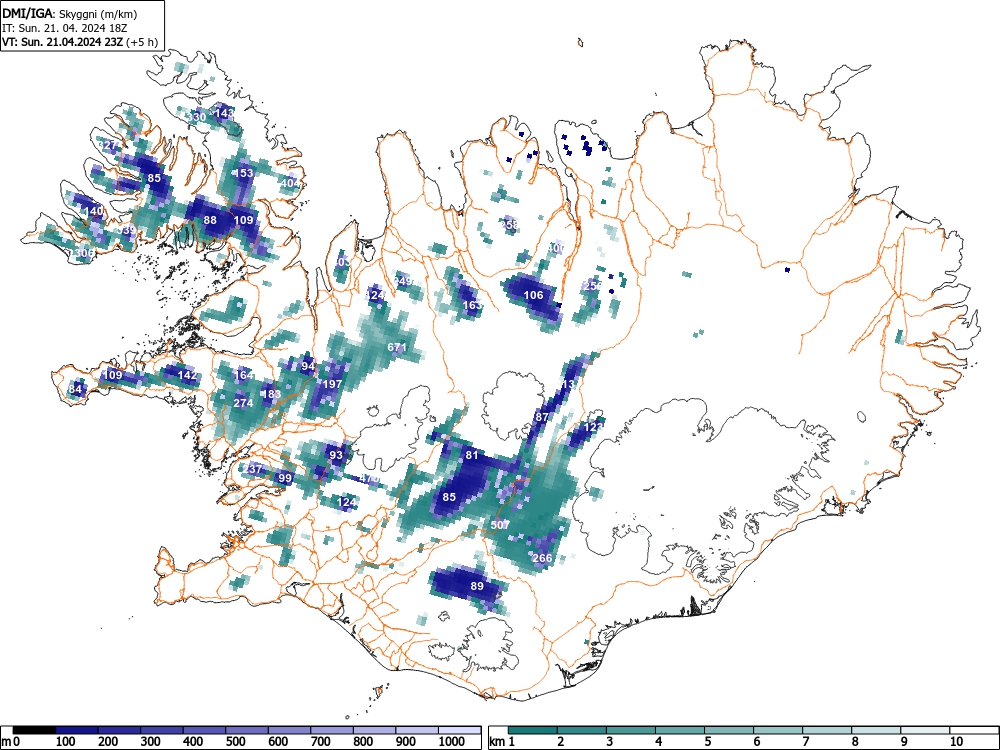The width and height of the screenshot is (1000, 750).
Task: Pick the legend segment between 500 and 600 m
Action: pos(247,730)
